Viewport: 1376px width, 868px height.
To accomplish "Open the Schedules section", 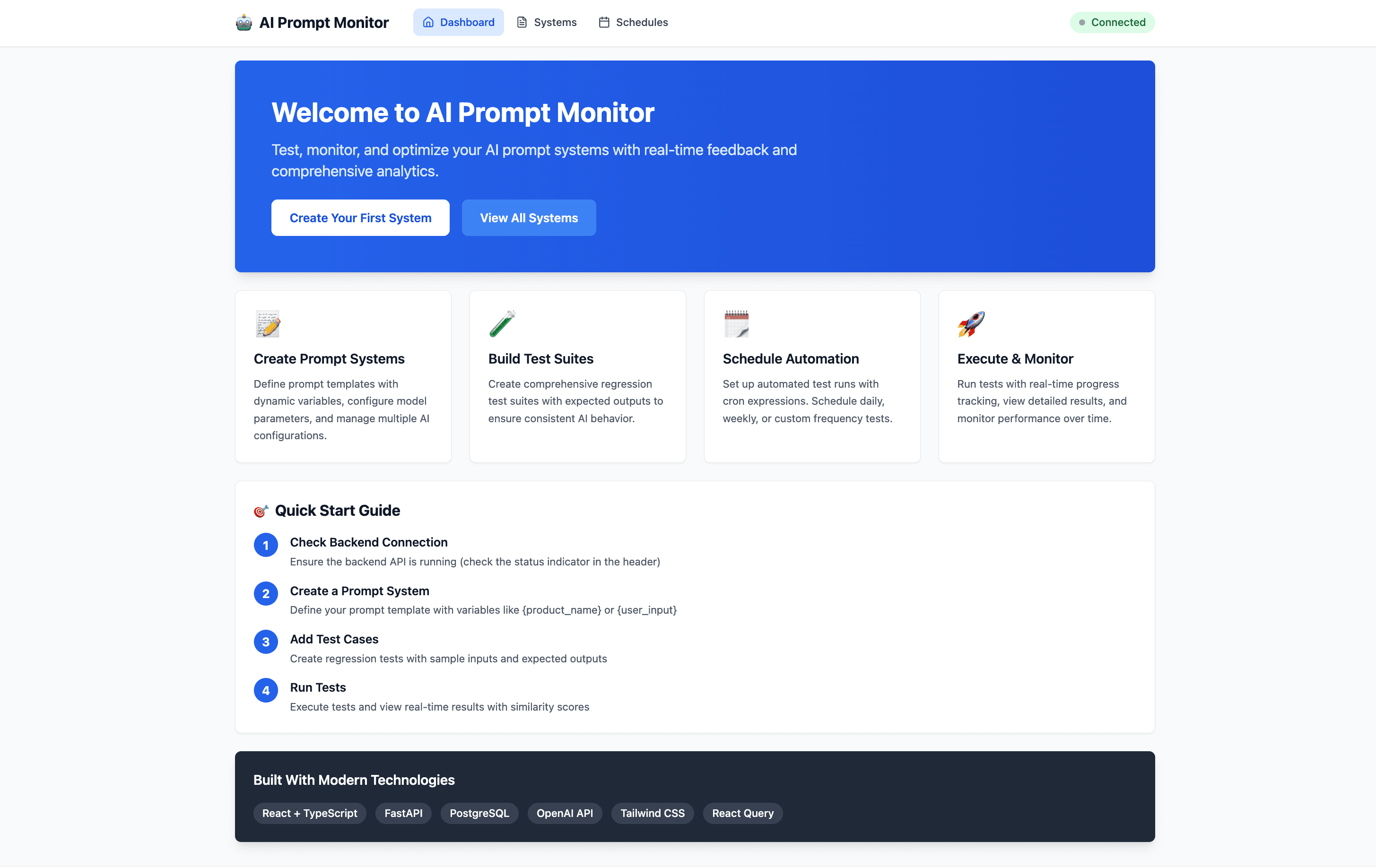I will [633, 22].
